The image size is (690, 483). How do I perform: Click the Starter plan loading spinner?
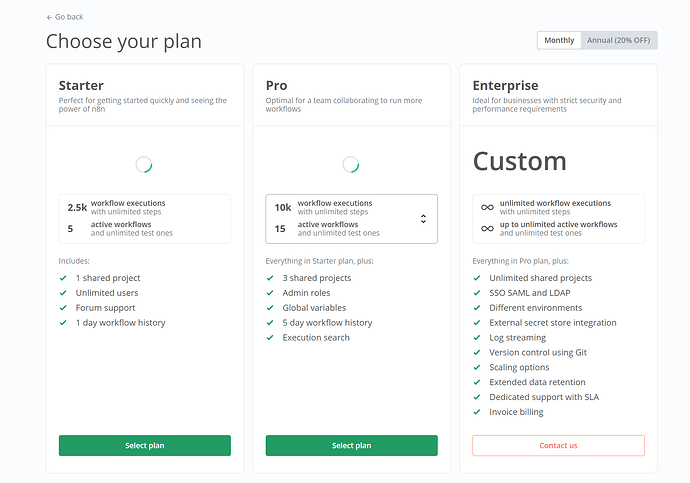click(x=144, y=165)
